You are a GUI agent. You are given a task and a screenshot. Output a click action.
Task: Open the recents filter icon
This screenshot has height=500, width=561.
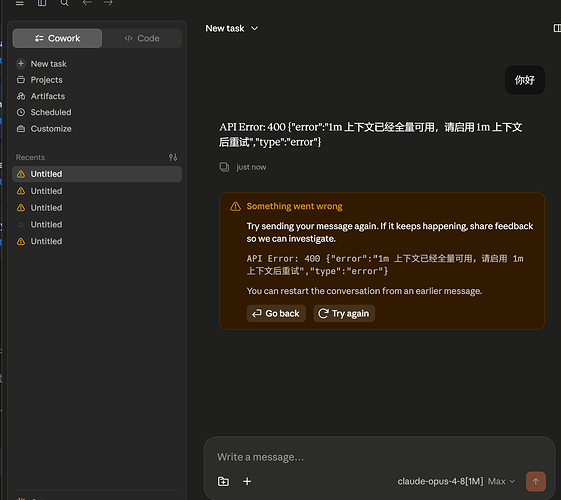tap(173, 157)
